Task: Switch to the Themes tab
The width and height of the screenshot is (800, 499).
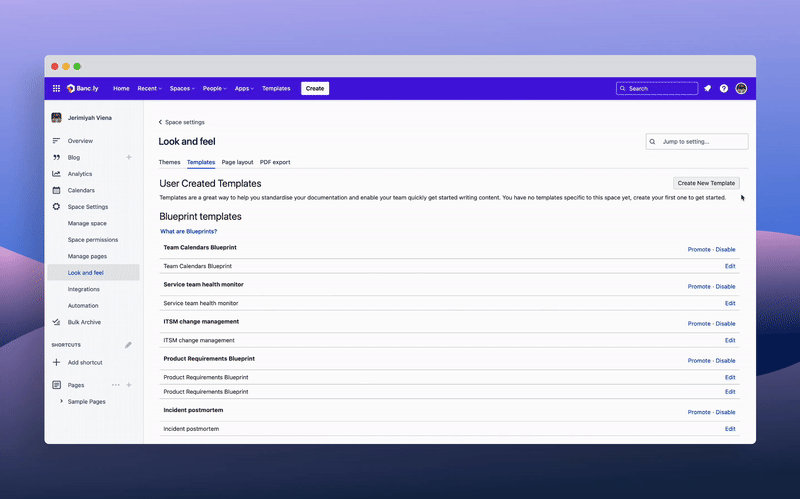Action: point(169,162)
